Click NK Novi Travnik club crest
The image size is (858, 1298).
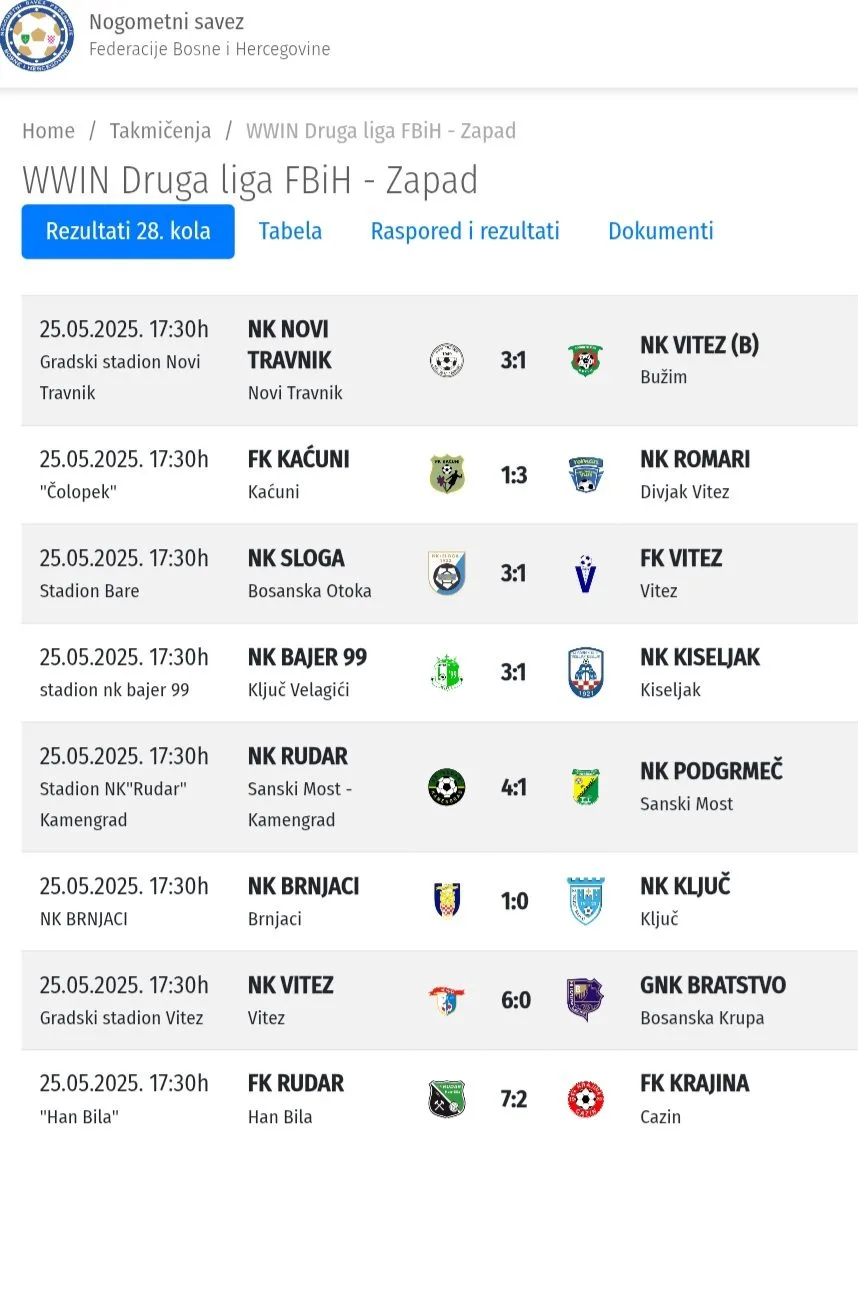pos(446,360)
